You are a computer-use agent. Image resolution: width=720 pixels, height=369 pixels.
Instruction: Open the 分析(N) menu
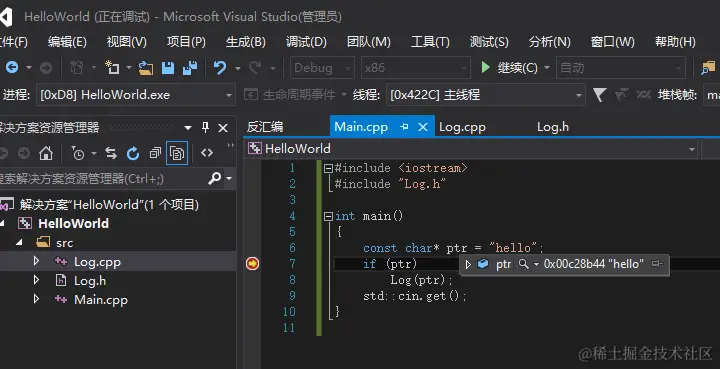(550, 42)
